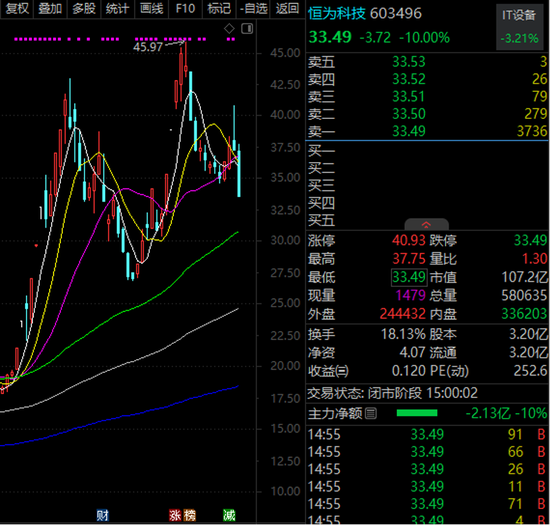Click the green 减 marker icon
This screenshot has width=550, height=525.
click(229, 515)
